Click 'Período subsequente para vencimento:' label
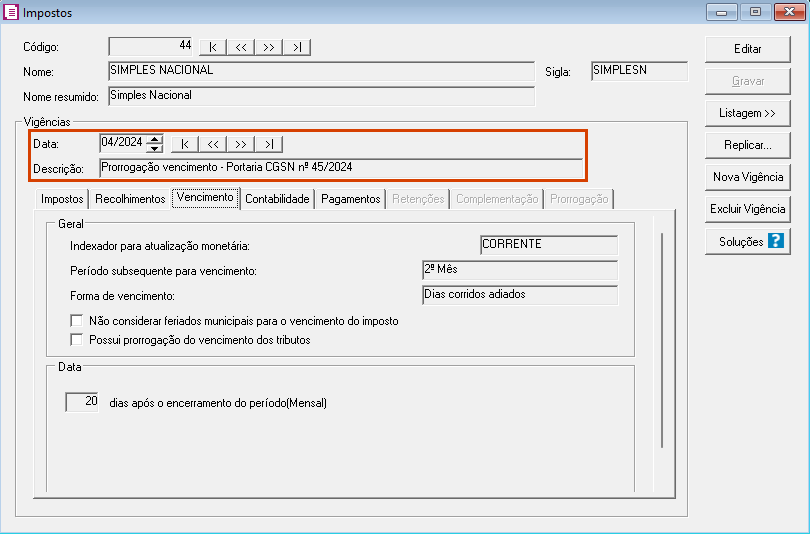 (163, 271)
